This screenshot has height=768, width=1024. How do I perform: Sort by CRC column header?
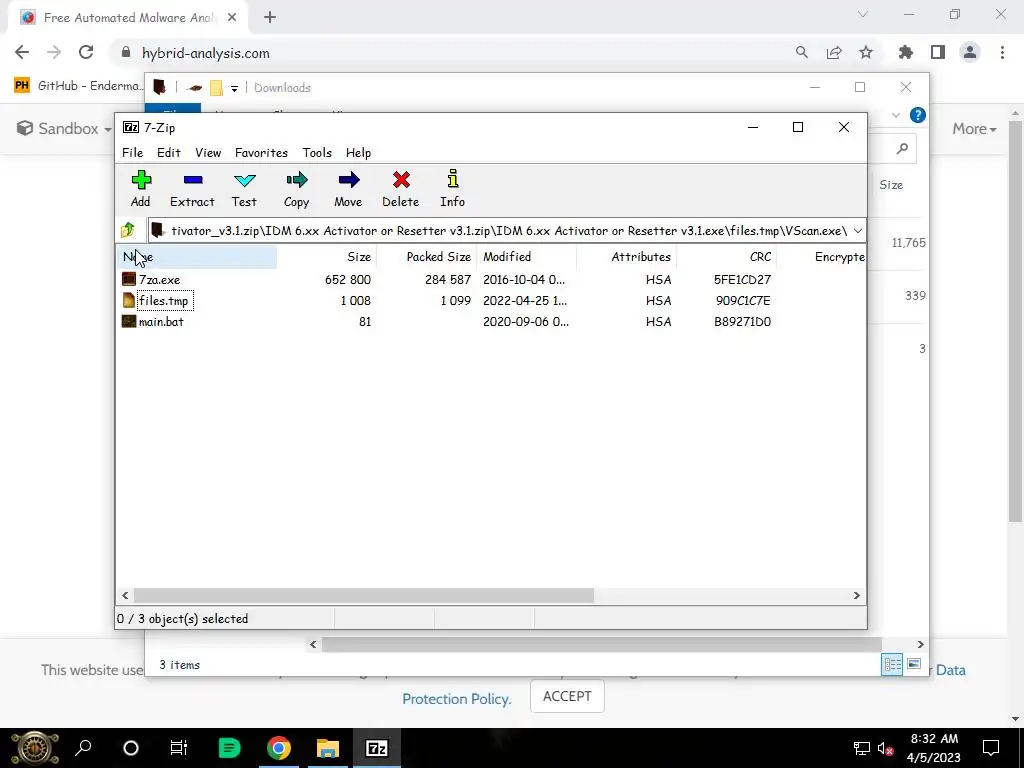[726, 257]
